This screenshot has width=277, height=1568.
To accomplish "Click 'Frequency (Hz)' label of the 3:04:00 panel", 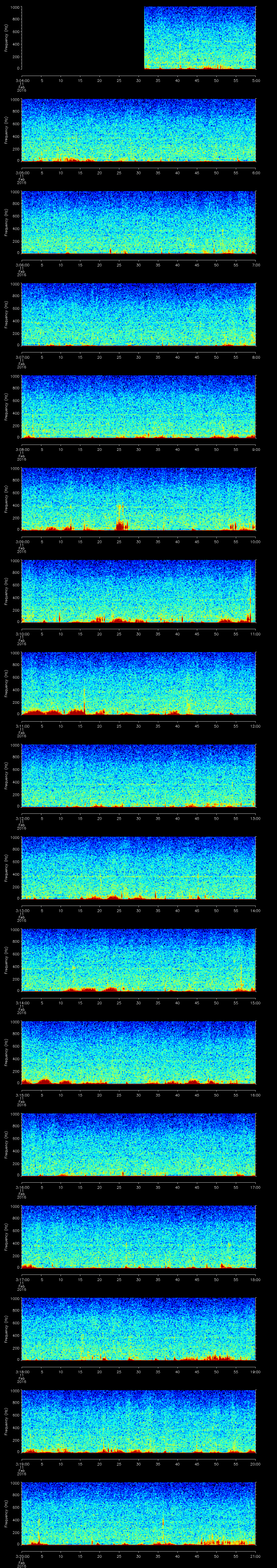I will 6,38.
